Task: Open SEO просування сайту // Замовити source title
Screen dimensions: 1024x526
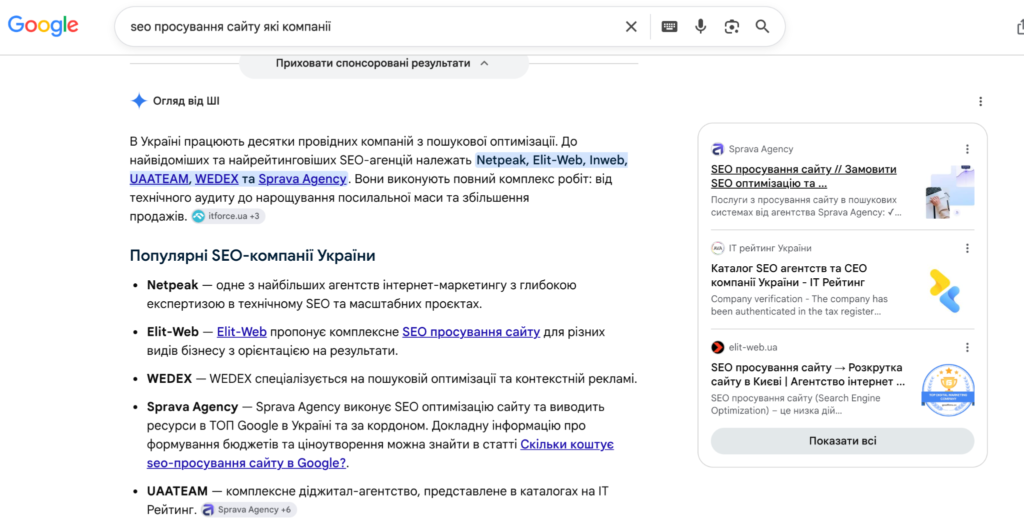Action: (x=804, y=176)
